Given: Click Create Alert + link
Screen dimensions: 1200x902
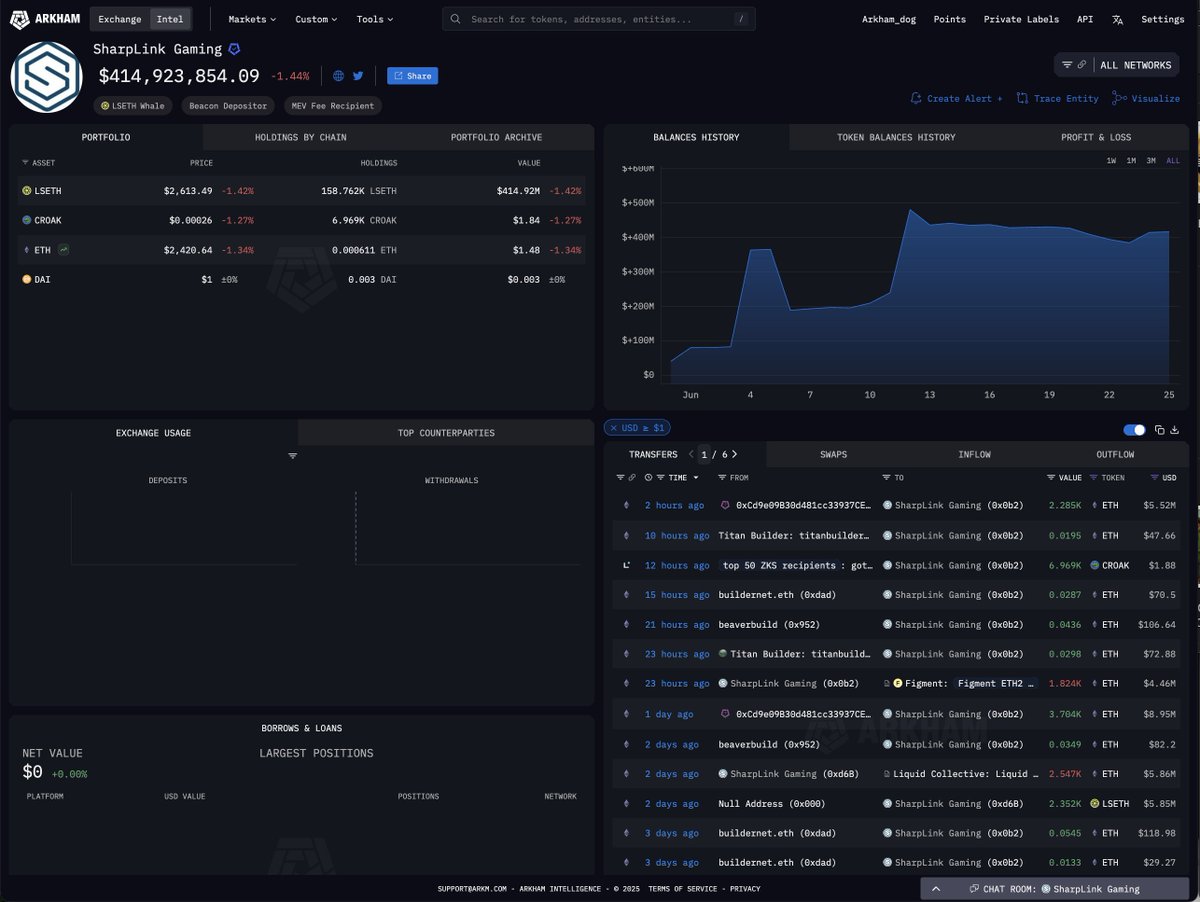Looking at the screenshot, I should tap(957, 98).
